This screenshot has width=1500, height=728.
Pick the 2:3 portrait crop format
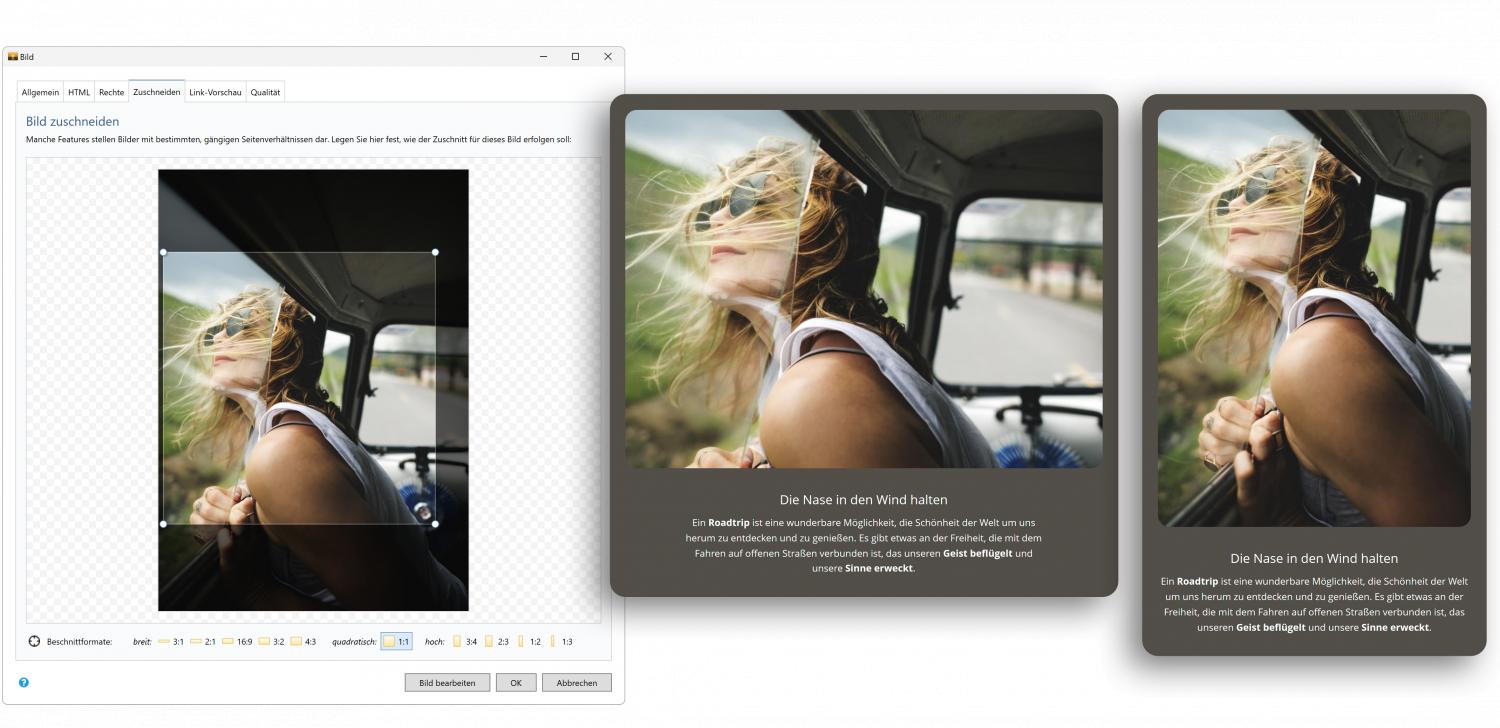497,642
